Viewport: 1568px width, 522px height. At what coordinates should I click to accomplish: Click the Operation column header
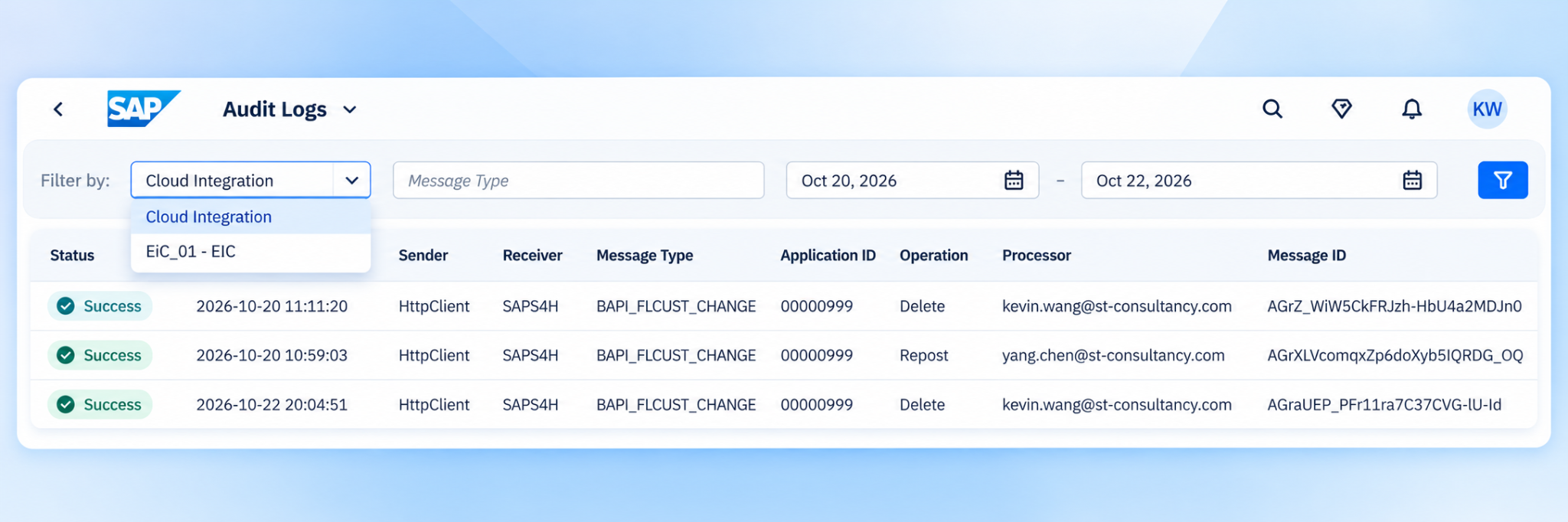coord(933,256)
